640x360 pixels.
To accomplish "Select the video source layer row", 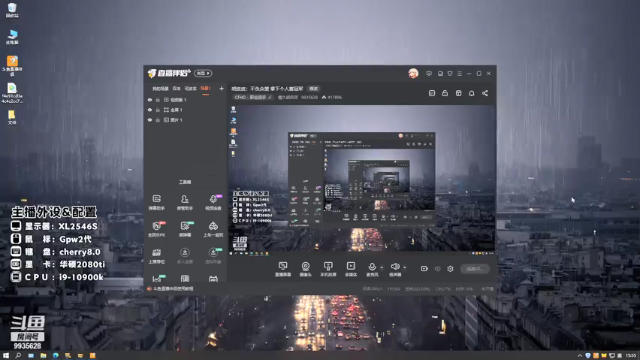I will pos(185,100).
